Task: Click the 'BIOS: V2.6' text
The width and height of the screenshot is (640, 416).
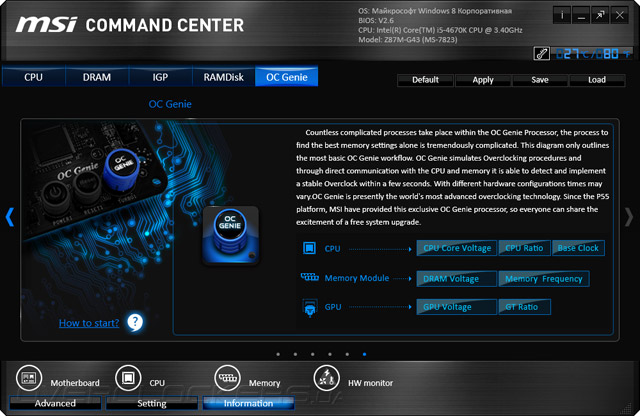Action: pyautogui.click(x=376, y=20)
